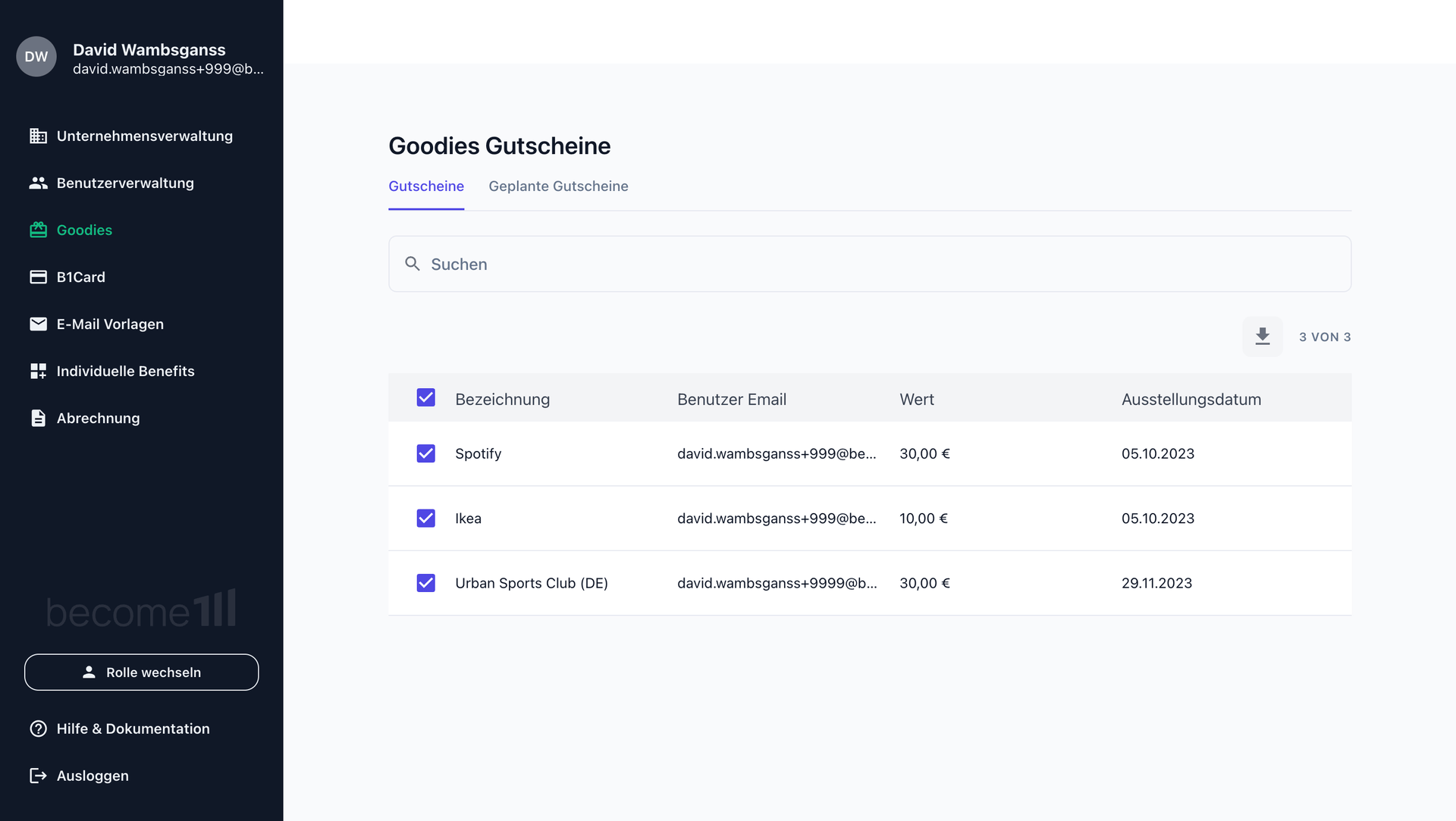Uncheck the select-all header checkbox

tap(426, 398)
